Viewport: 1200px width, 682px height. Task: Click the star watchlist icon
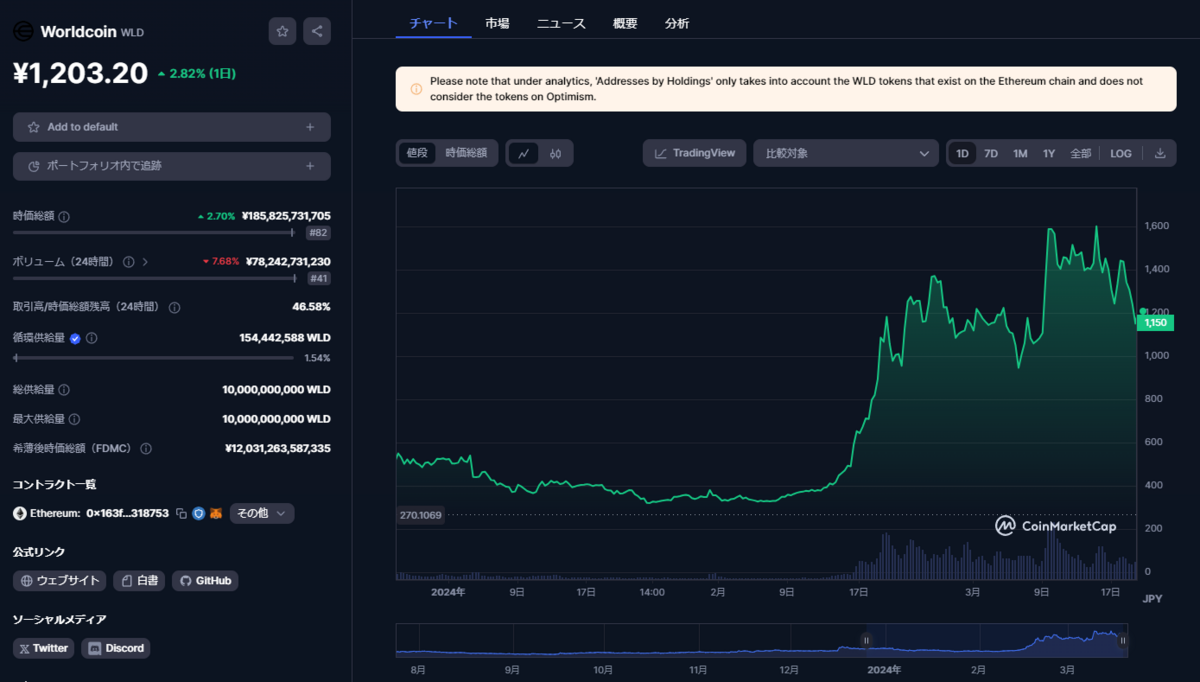coord(282,31)
